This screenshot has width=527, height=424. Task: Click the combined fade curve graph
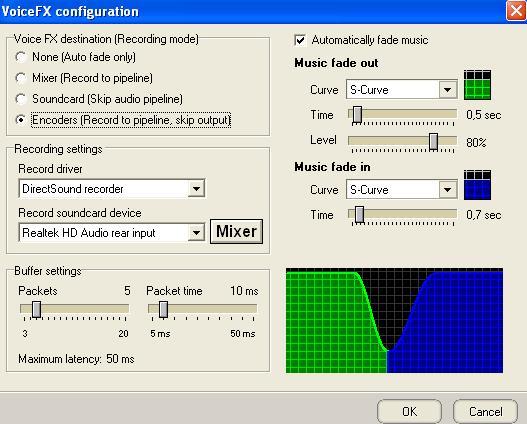point(394,321)
